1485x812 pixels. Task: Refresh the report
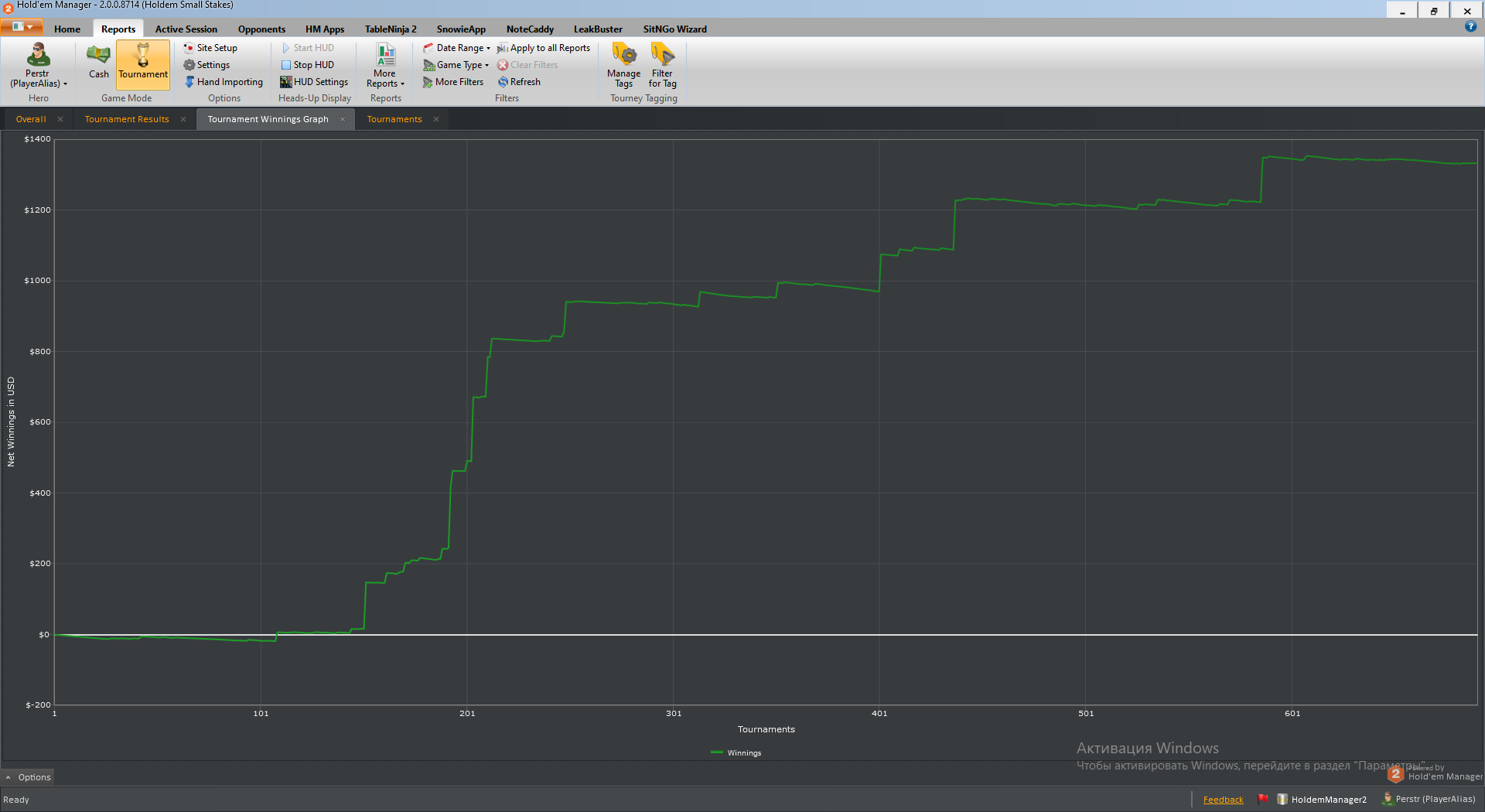coord(519,82)
